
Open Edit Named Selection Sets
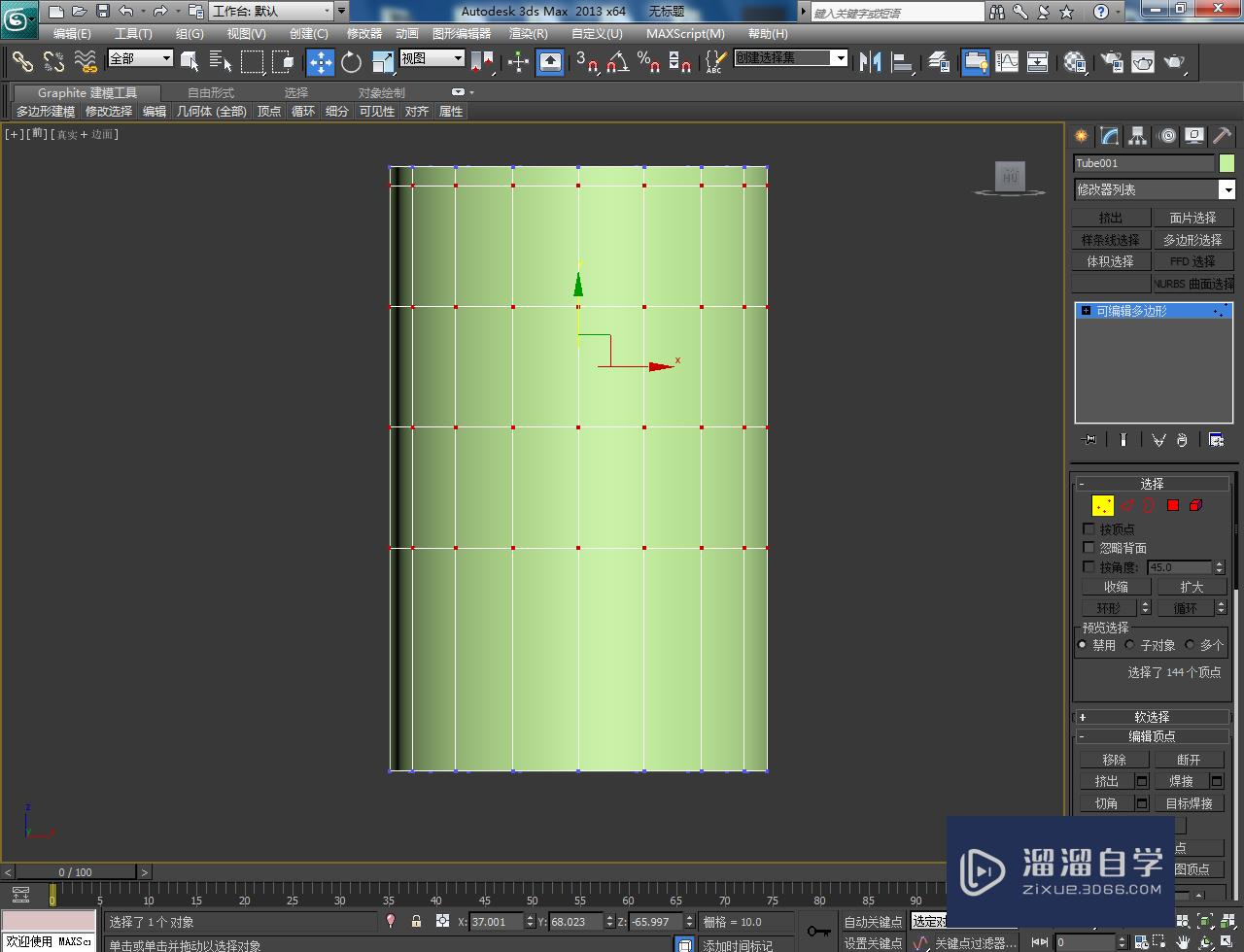coord(715,61)
